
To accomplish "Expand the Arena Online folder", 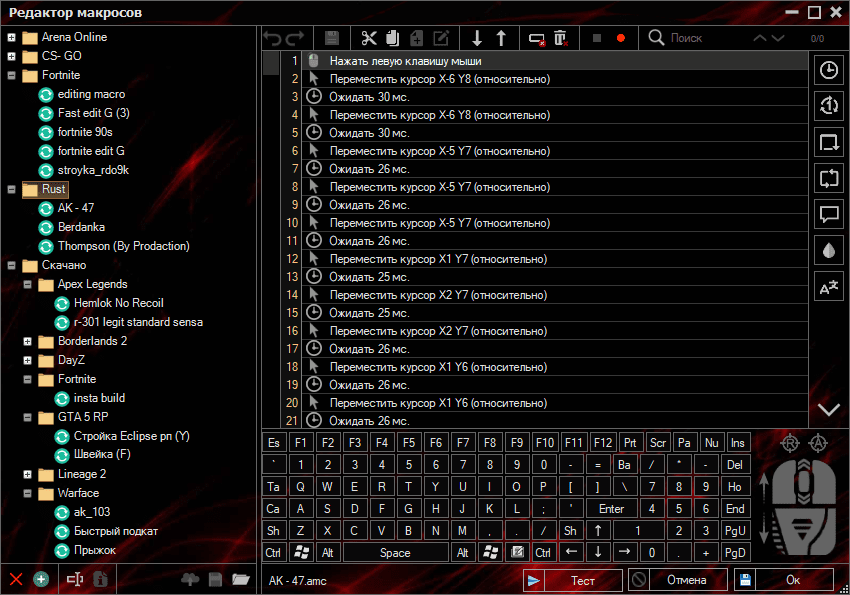I will click(11, 37).
